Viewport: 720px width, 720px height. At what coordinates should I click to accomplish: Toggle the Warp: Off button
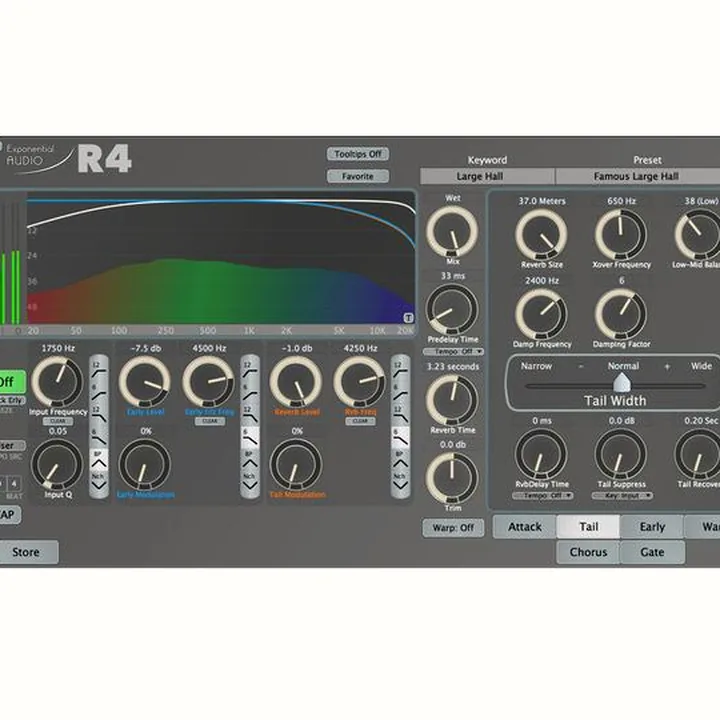(x=453, y=528)
